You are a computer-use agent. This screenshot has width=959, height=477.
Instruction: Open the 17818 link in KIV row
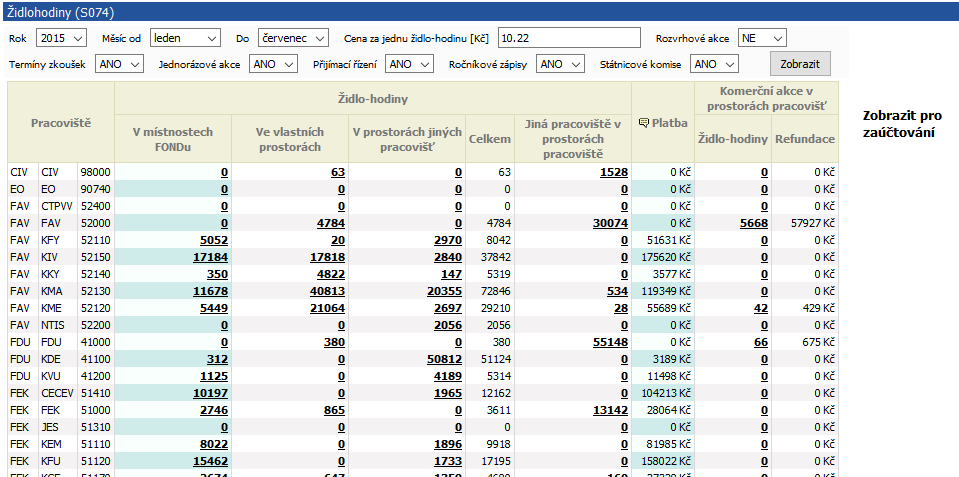tap(327, 257)
